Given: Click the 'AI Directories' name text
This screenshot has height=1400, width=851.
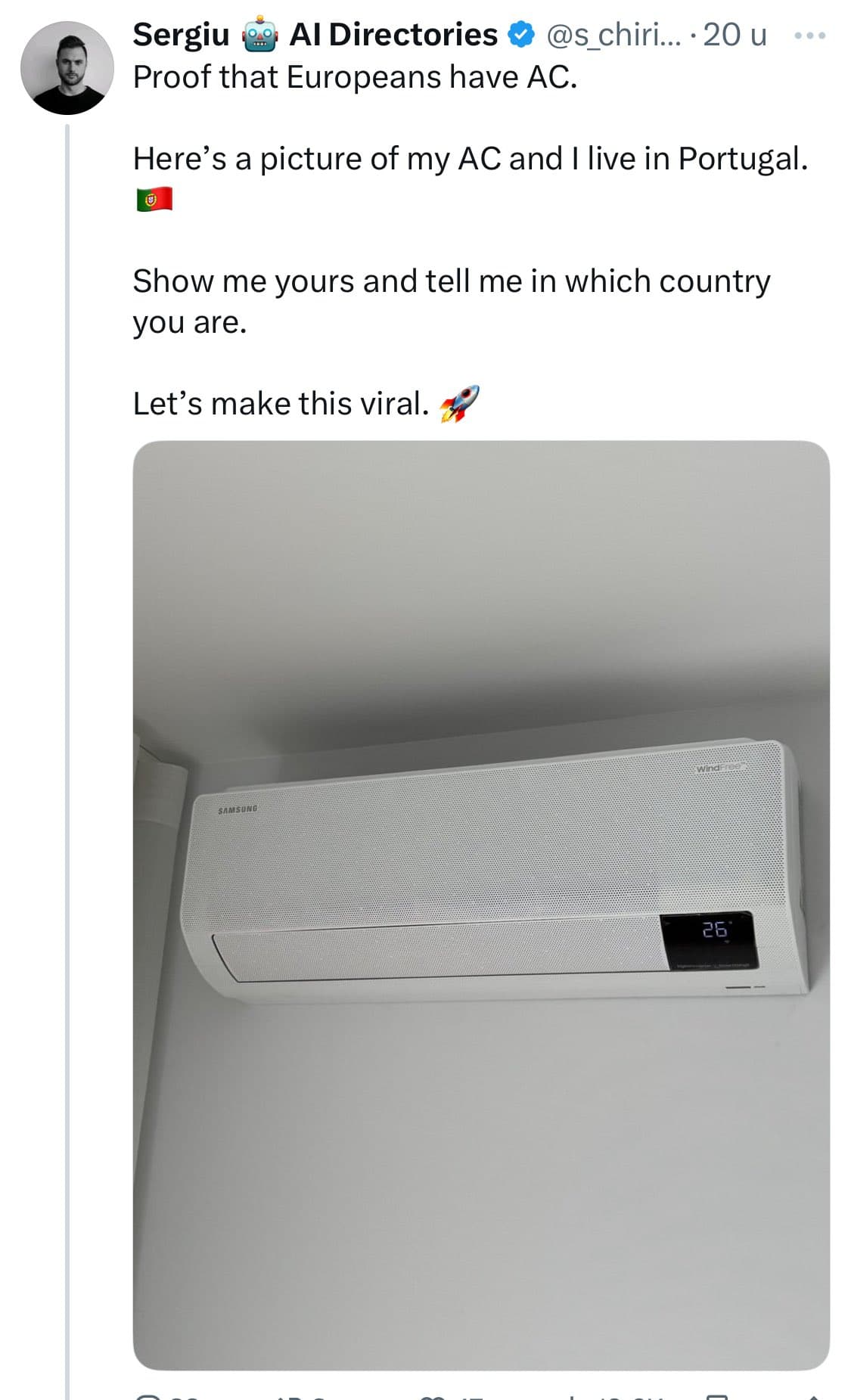Looking at the screenshot, I should coord(393,35).
